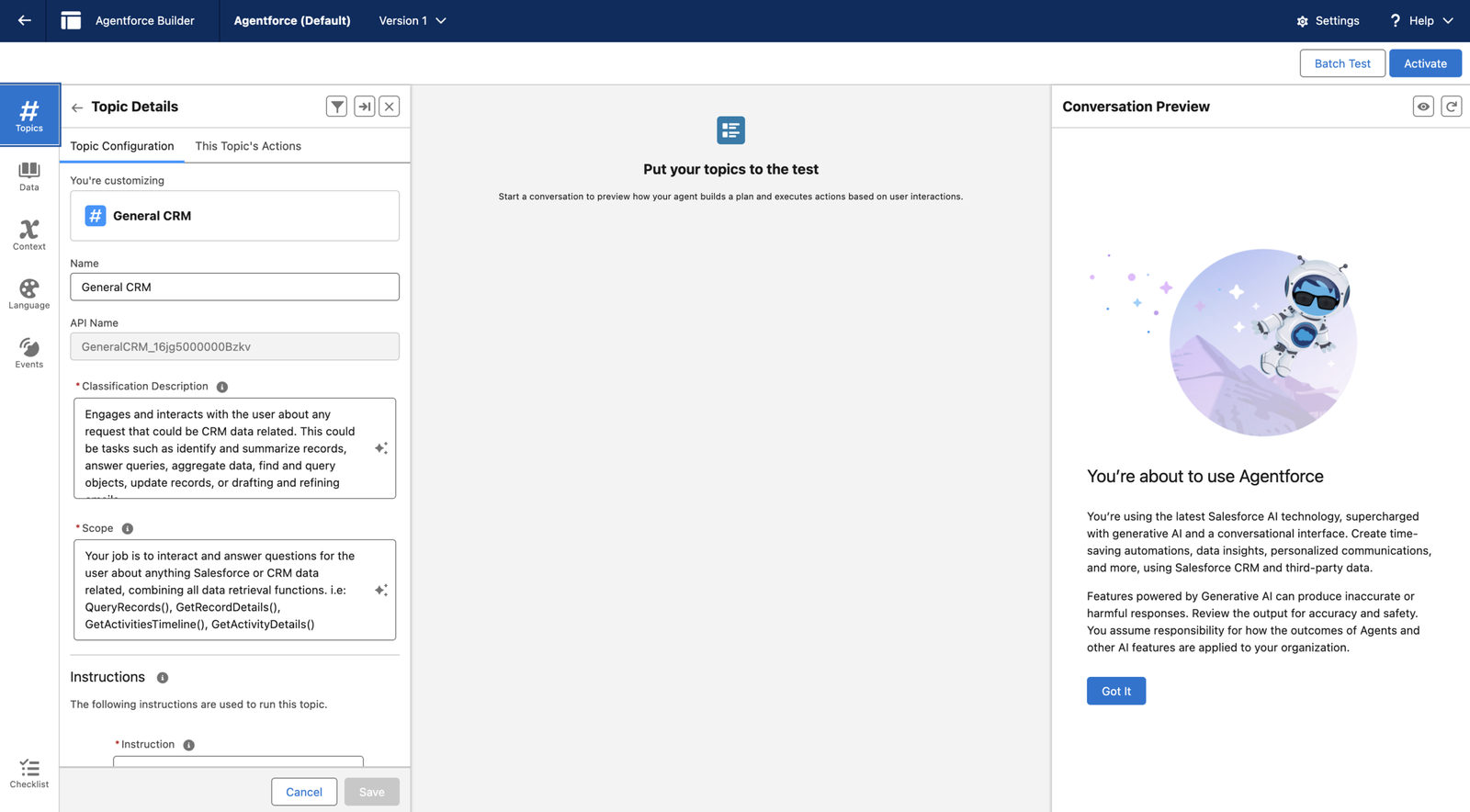Screen dimensions: 1470x812
Task: Click into the Name input field
Action: coord(234,287)
